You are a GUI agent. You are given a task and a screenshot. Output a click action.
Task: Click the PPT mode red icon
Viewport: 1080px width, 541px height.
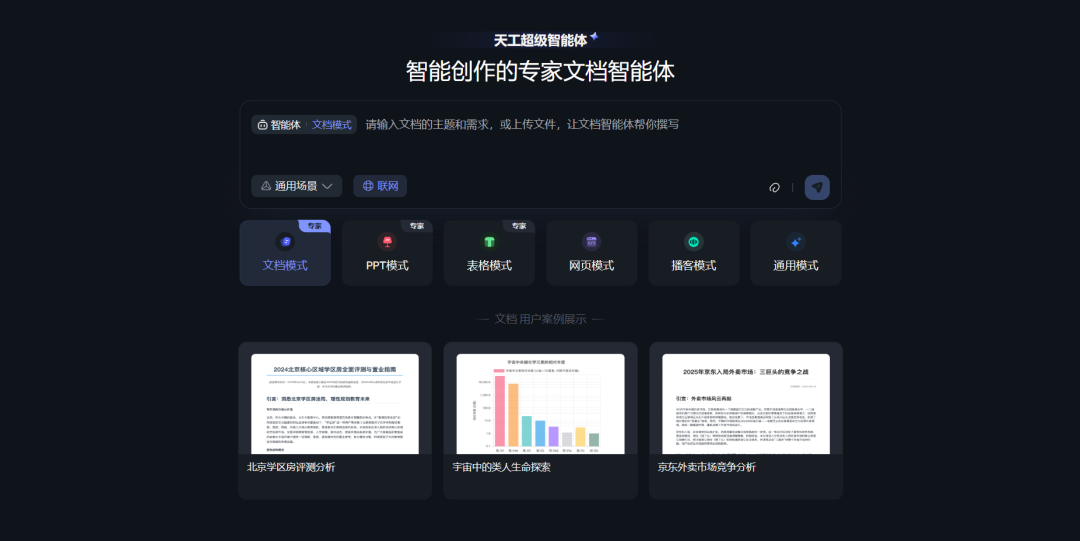tap(387, 241)
